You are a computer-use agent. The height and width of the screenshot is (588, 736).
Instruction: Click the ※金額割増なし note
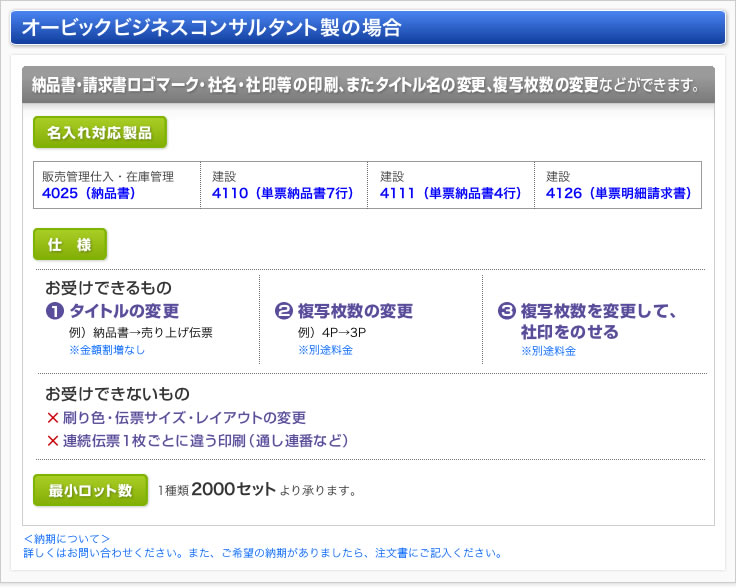tap(107, 350)
